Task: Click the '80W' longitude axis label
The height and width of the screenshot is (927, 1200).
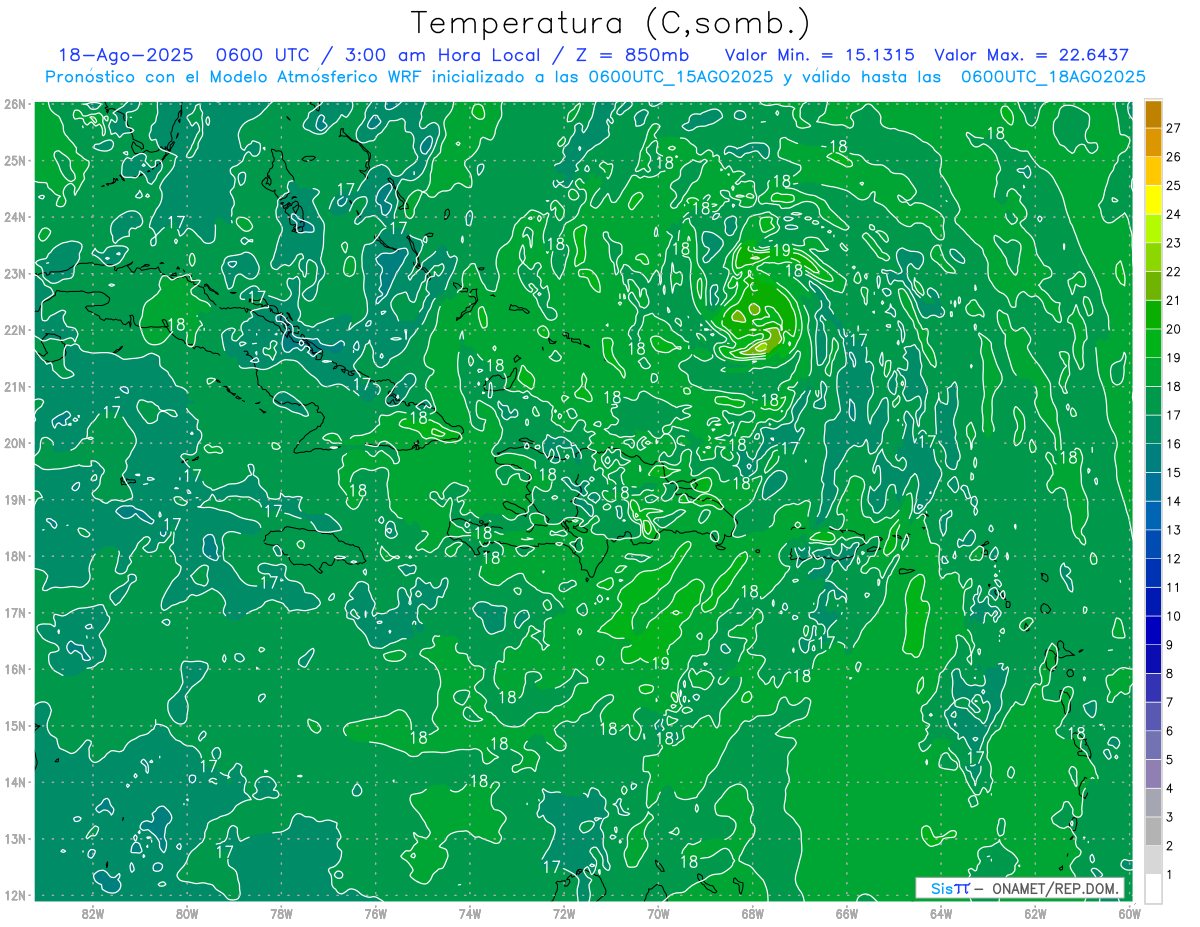Action: click(187, 913)
